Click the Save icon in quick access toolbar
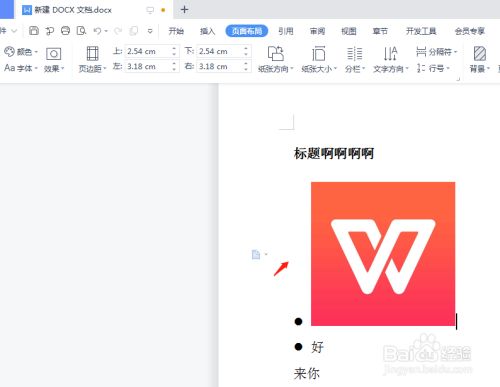This screenshot has height=387, width=500. click(34, 31)
